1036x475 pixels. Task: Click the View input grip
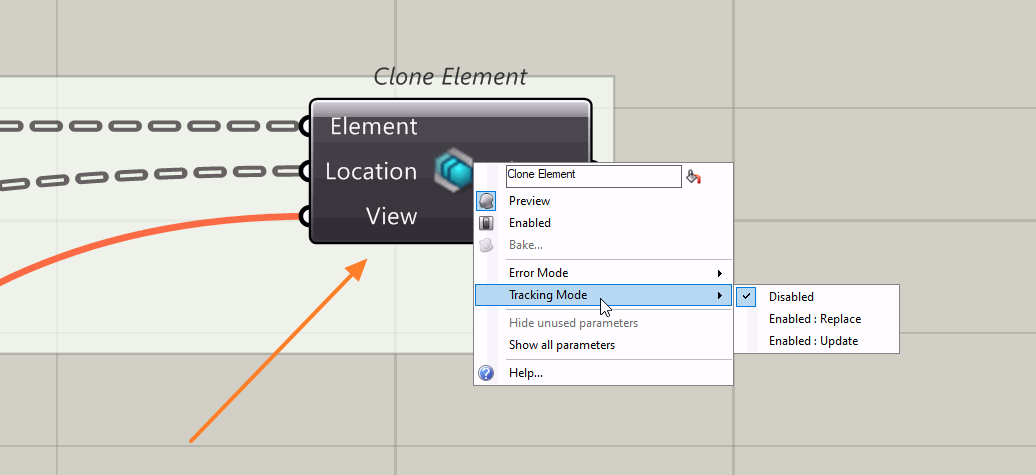(305, 216)
